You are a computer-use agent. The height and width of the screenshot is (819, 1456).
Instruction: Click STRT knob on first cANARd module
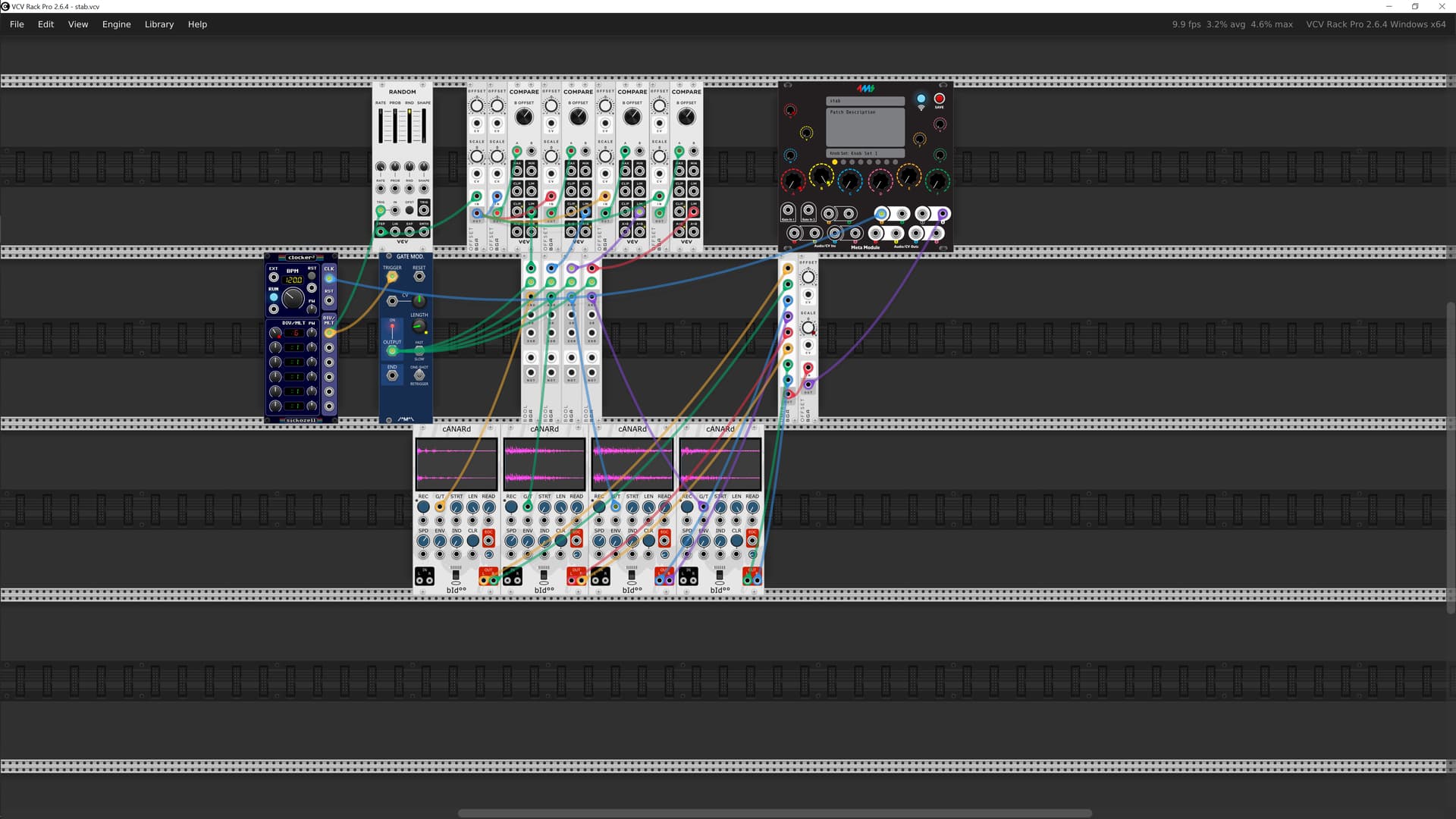click(x=457, y=507)
